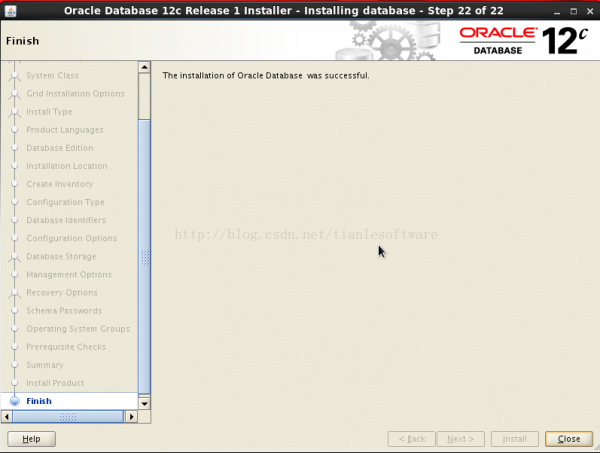This screenshot has width=600, height=453.
Task: Select the Prerequisite Checks step
Action: (x=66, y=347)
